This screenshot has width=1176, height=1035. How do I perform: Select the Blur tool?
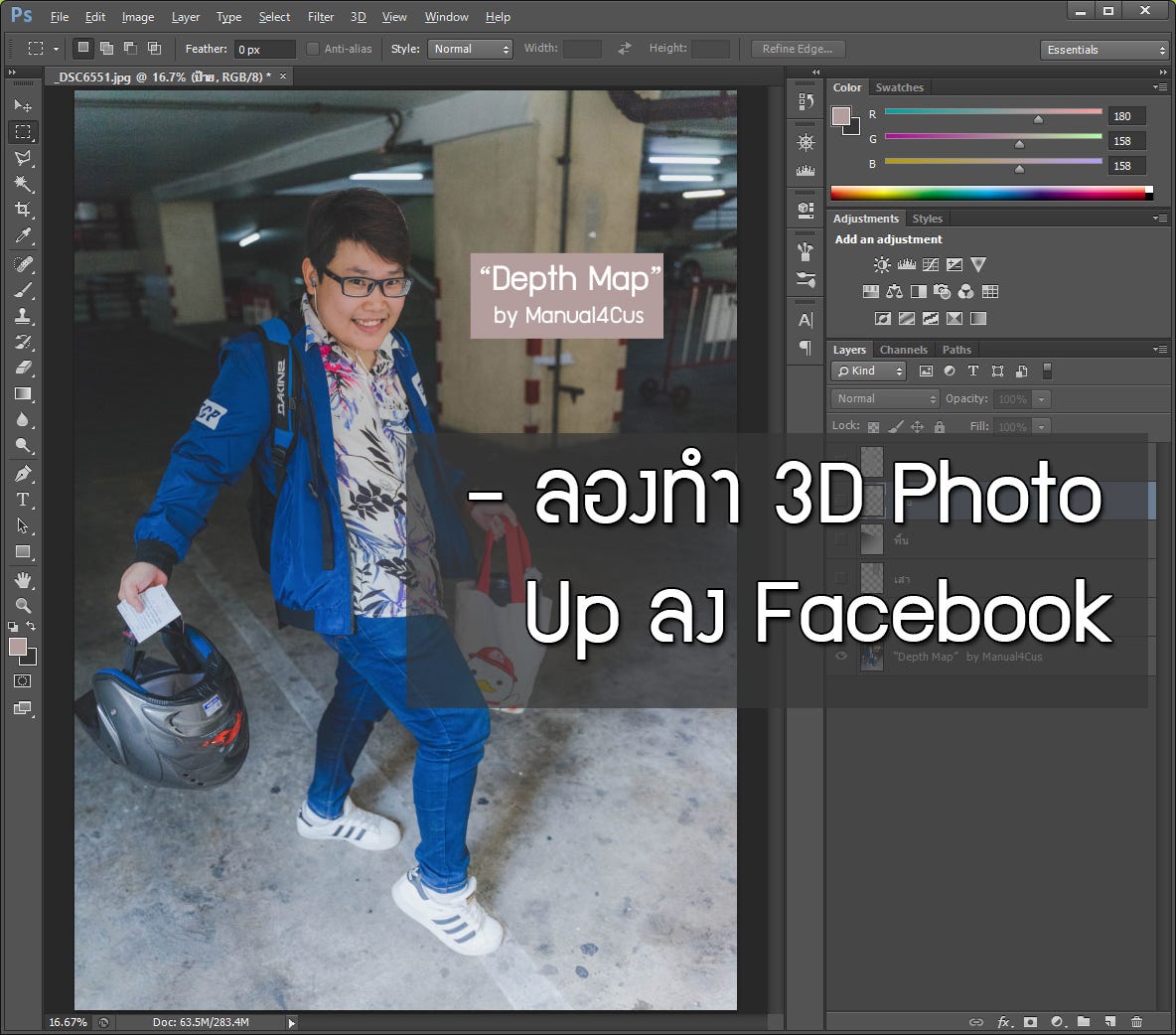click(x=23, y=419)
